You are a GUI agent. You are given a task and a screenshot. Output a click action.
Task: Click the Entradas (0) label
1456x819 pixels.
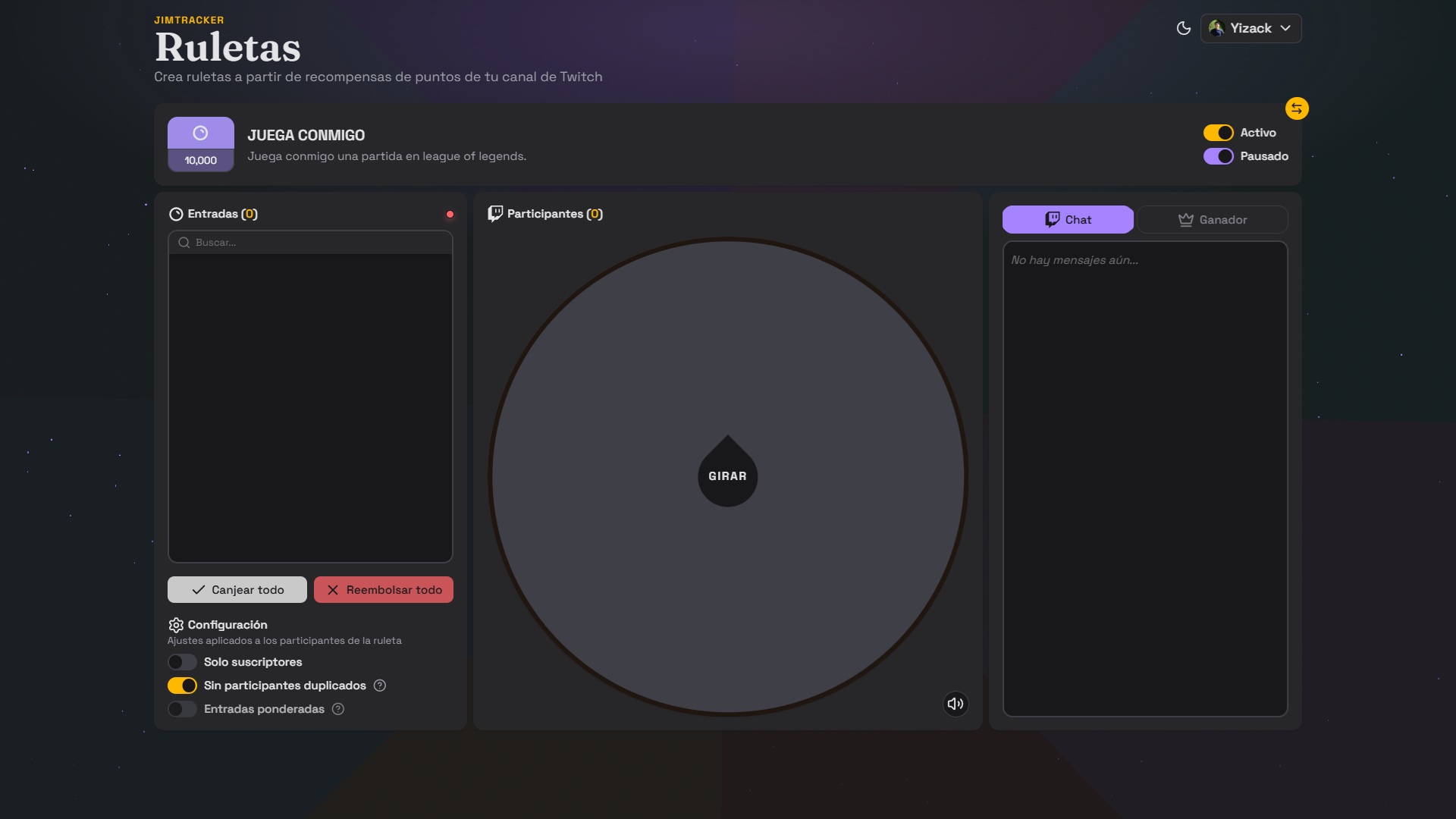point(223,214)
